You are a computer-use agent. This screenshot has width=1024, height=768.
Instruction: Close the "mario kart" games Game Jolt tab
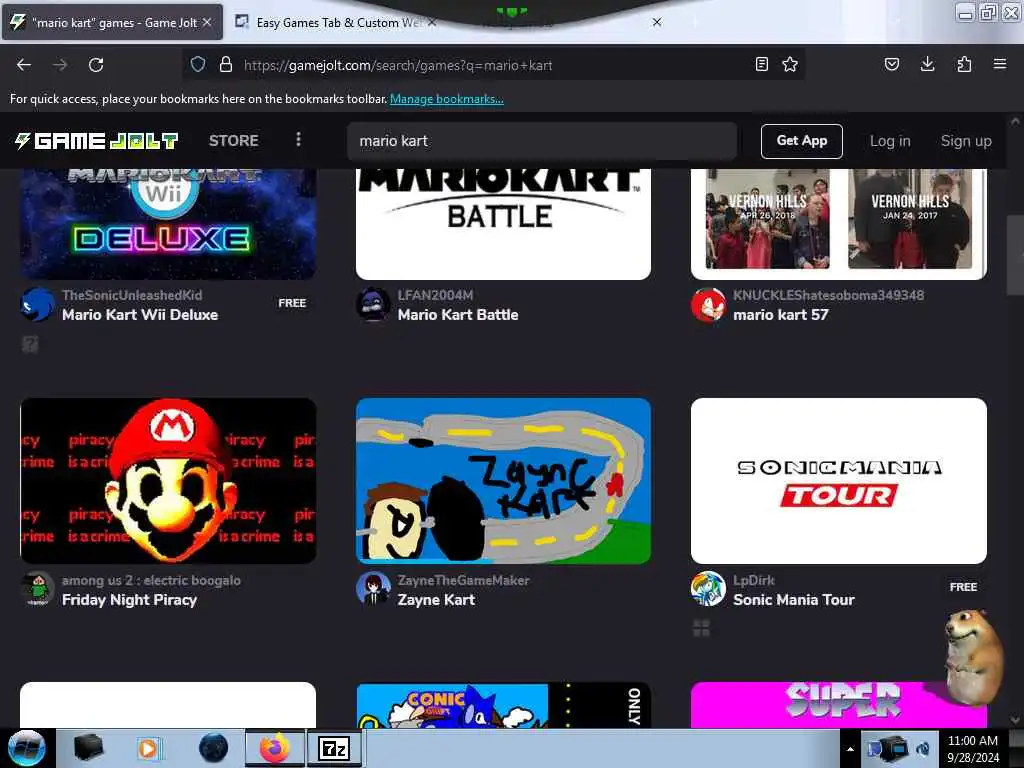pyautogui.click(x=207, y=22)
